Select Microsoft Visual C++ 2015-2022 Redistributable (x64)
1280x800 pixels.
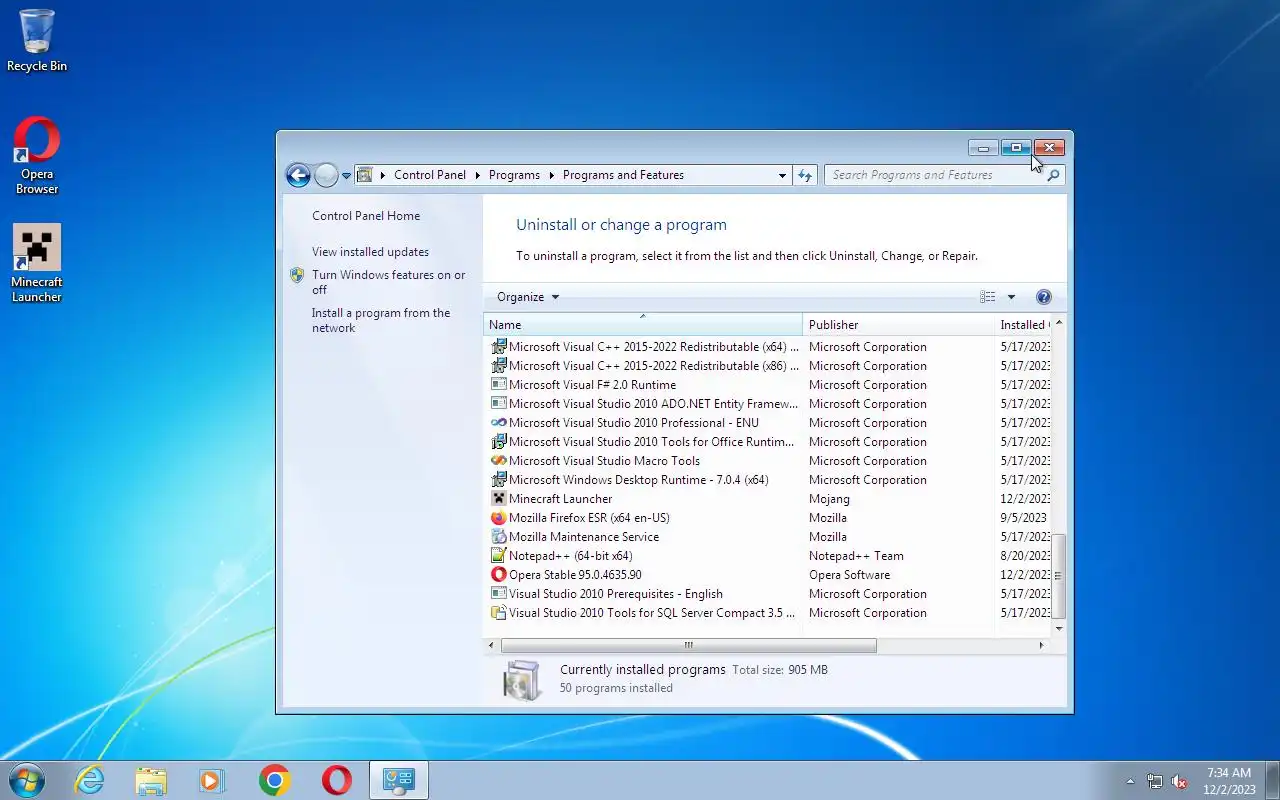768,347
